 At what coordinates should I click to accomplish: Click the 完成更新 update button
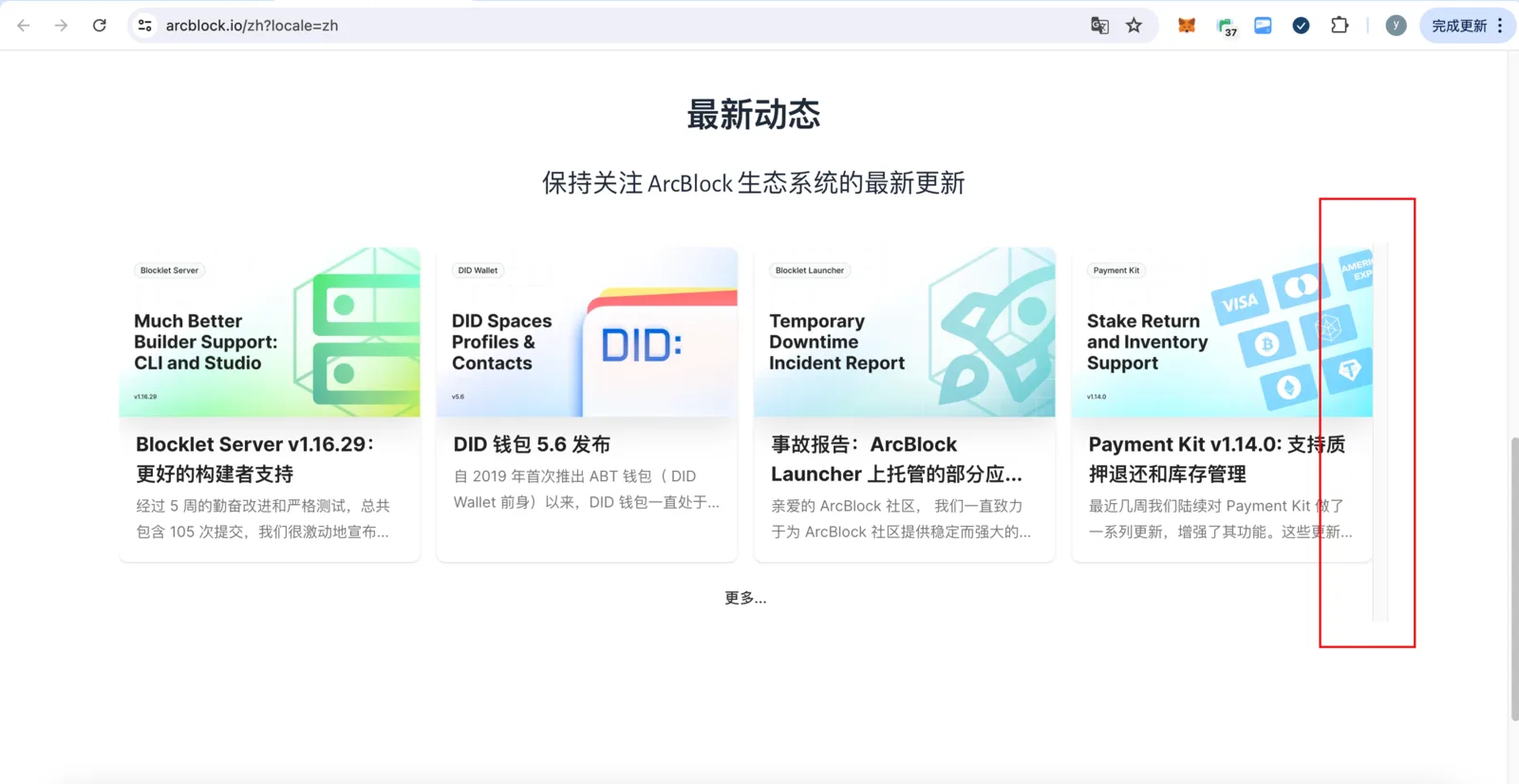(x=1459, y=26)
